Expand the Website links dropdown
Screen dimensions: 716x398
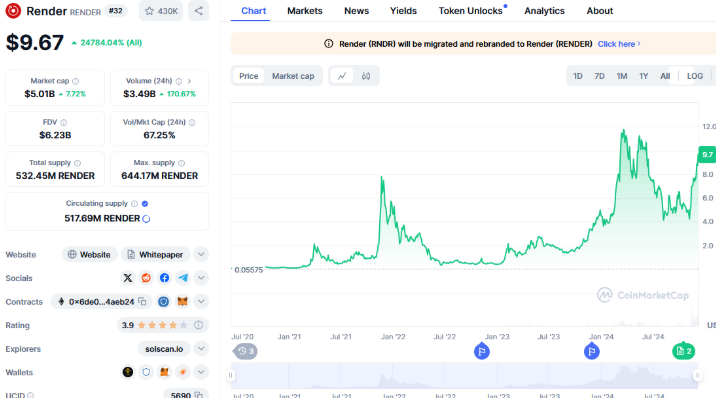[x=201, y=254]
